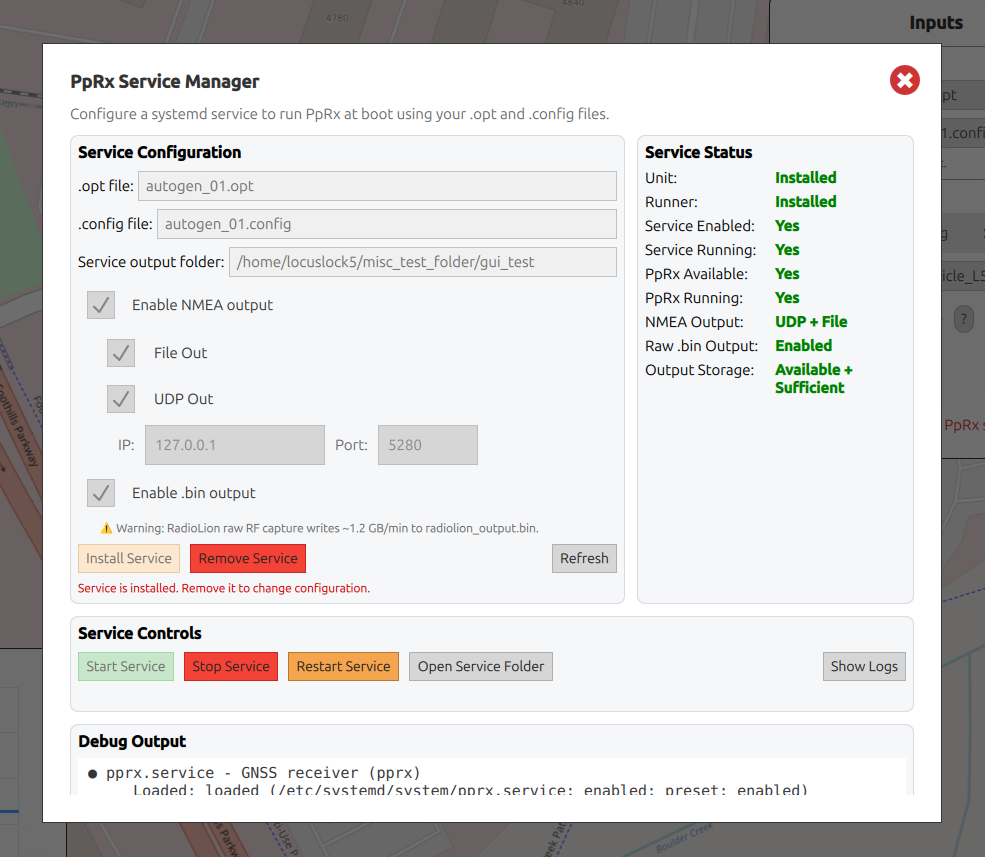Toggle the Enable .bin output checkbox

click(x=101, y=493)
